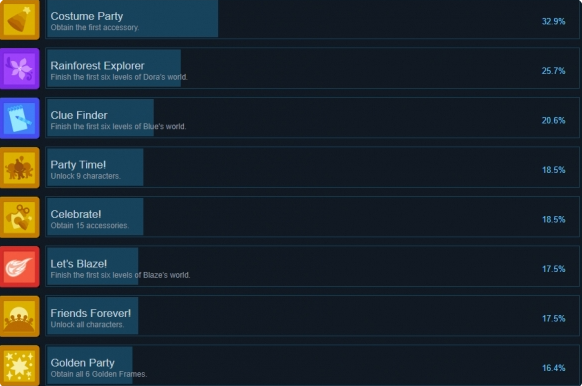Click the Golden Party sparkle icon
582x386 pixels.
tap(20, 366)
